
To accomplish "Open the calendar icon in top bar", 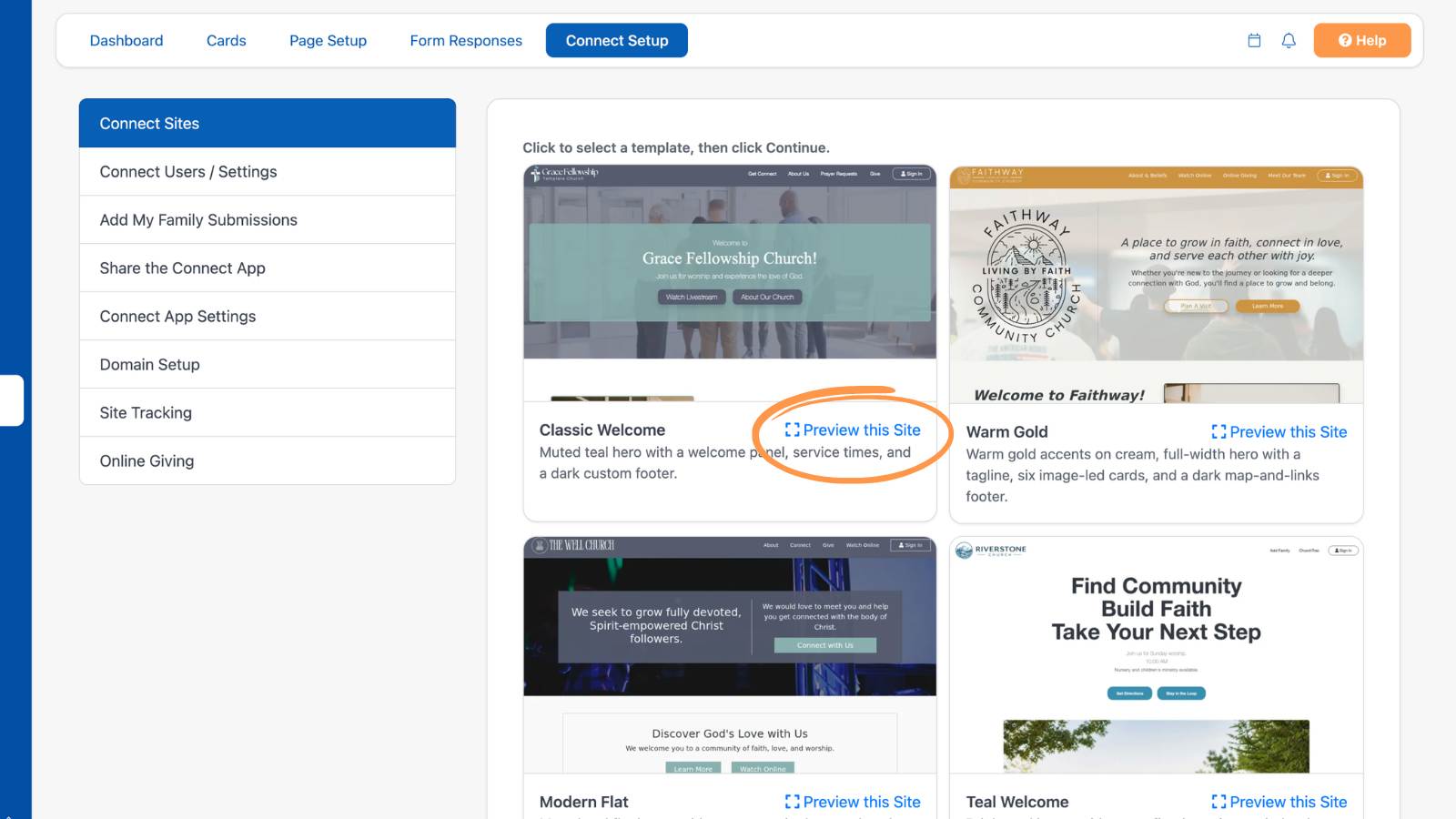I will [1254, 40].
